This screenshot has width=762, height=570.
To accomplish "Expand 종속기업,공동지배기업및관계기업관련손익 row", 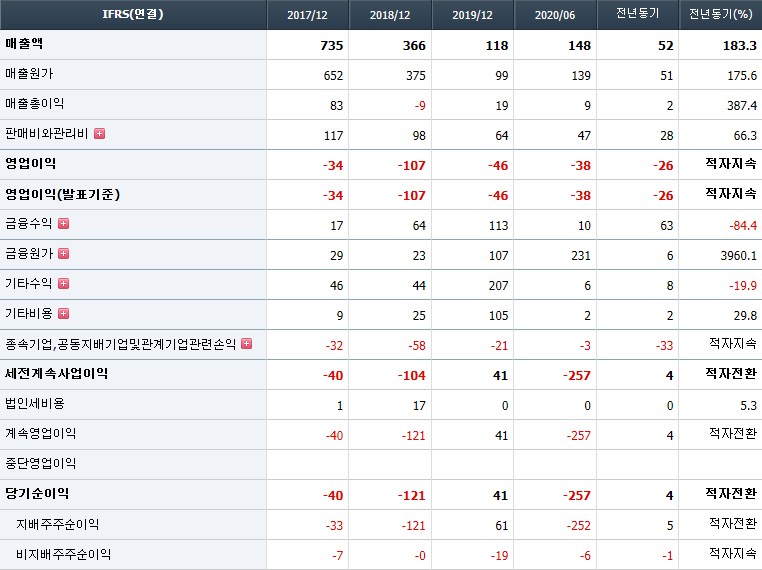I will click(247, 344).
